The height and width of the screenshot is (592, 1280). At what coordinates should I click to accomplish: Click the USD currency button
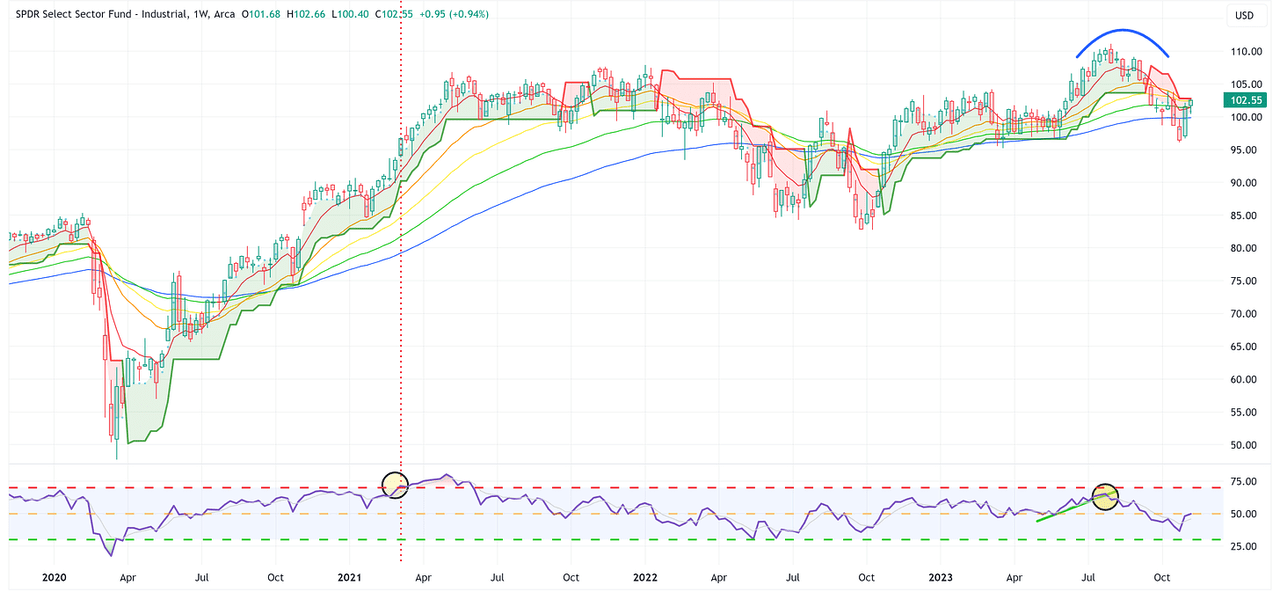click(1244, 15)
